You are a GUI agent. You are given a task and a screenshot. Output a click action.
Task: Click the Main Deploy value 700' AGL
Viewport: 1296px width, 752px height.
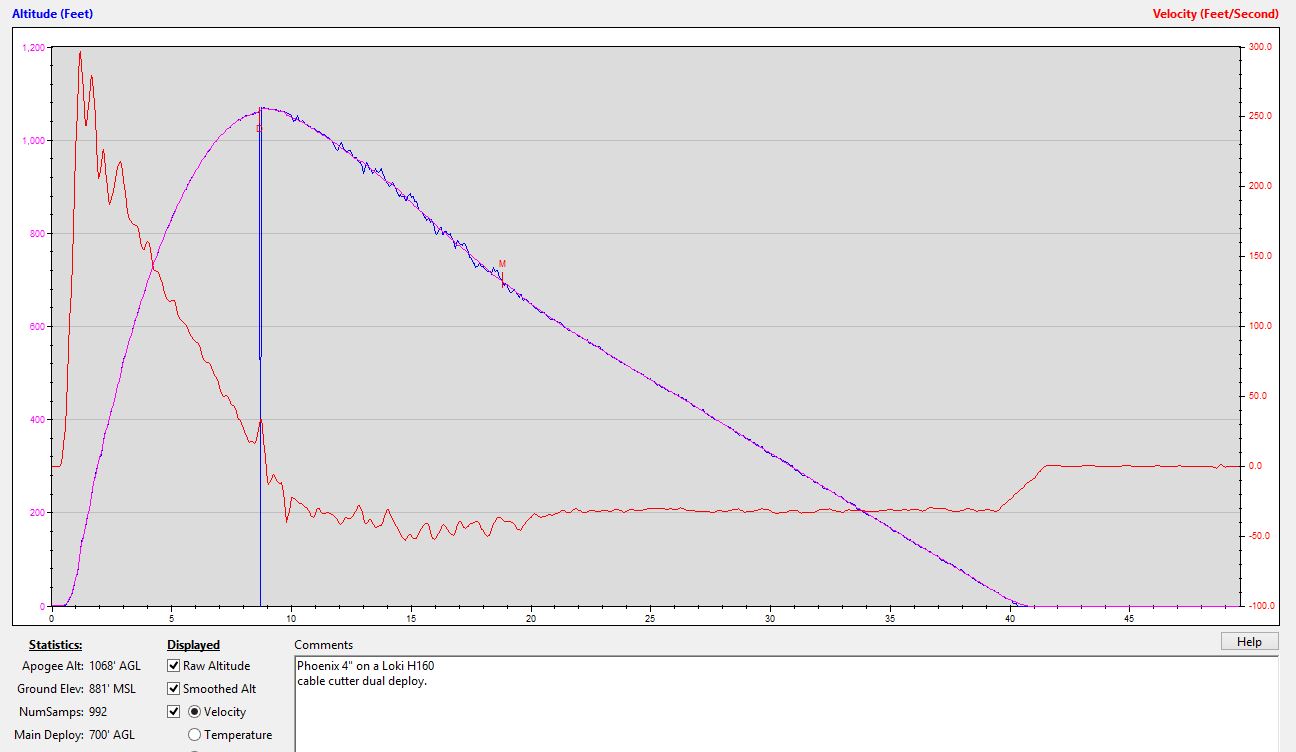113,735
